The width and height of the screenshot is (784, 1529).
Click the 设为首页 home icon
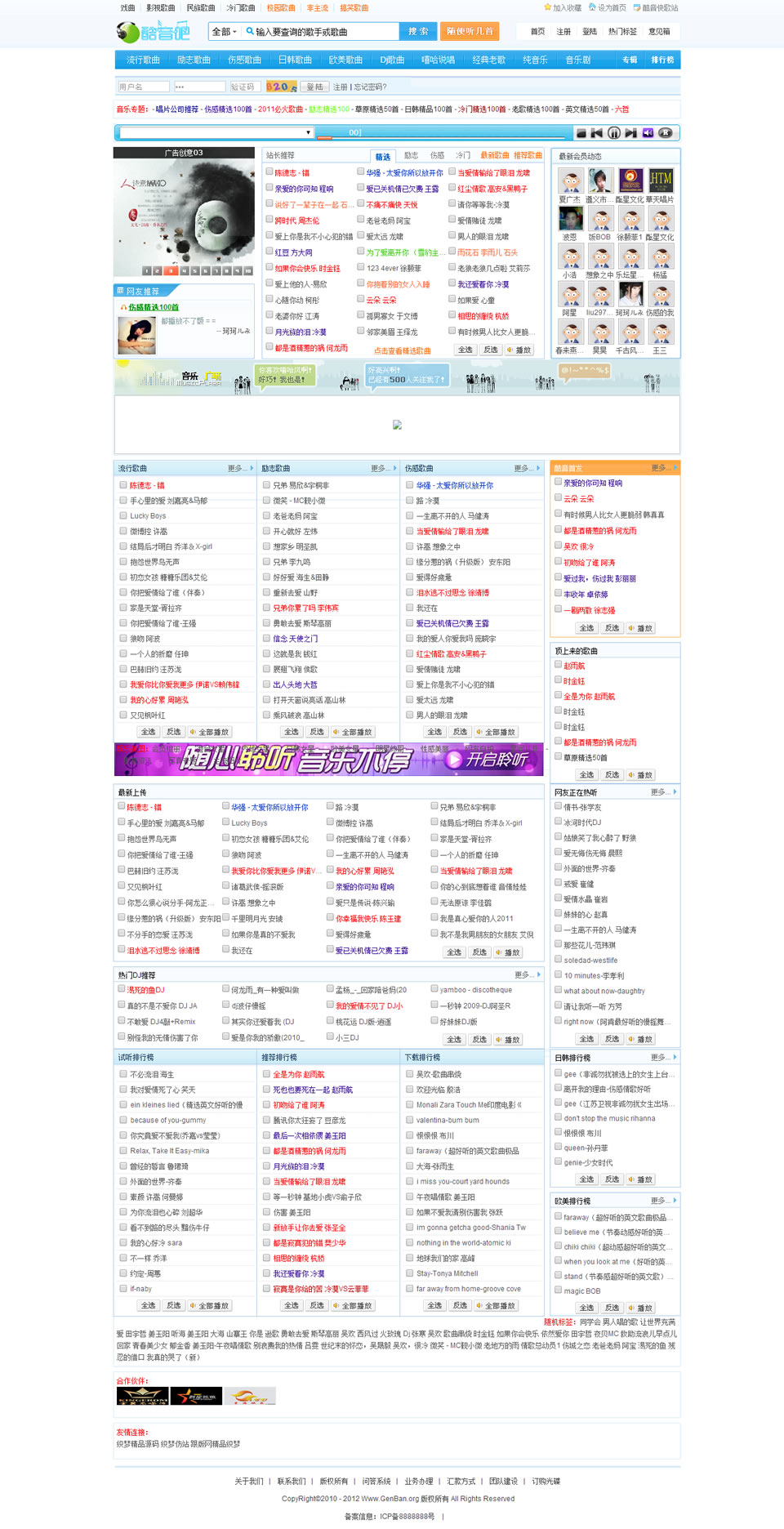[x=593, y=7]
